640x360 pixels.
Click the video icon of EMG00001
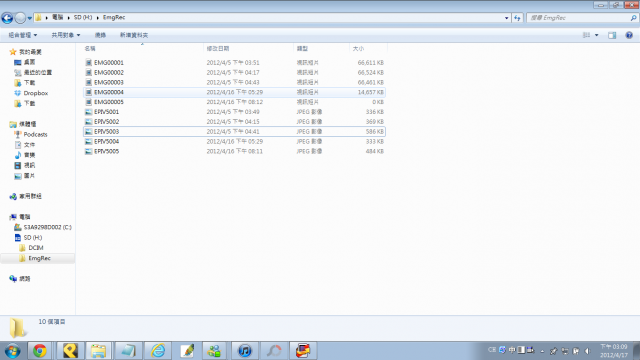(88, 62)
